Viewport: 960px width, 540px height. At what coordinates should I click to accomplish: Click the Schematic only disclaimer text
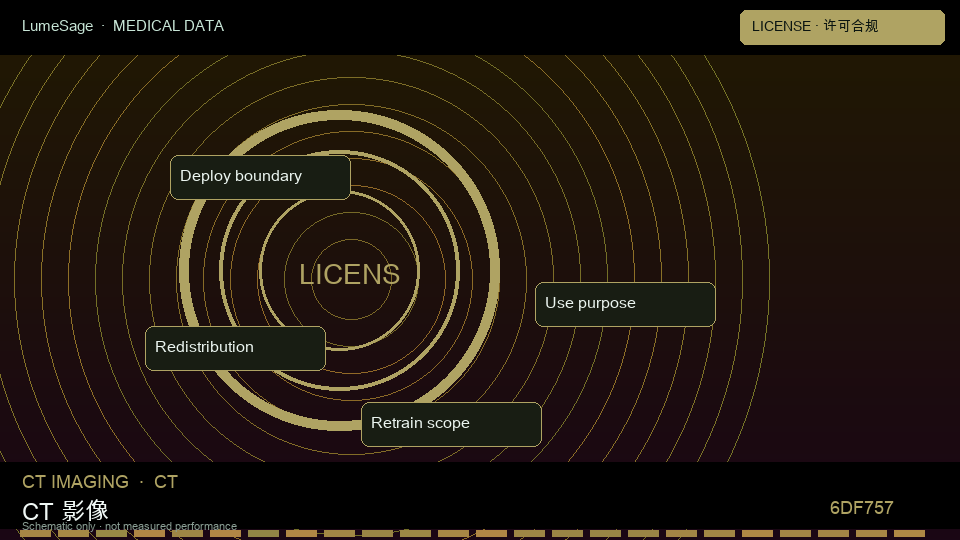[x=129, y=526]
